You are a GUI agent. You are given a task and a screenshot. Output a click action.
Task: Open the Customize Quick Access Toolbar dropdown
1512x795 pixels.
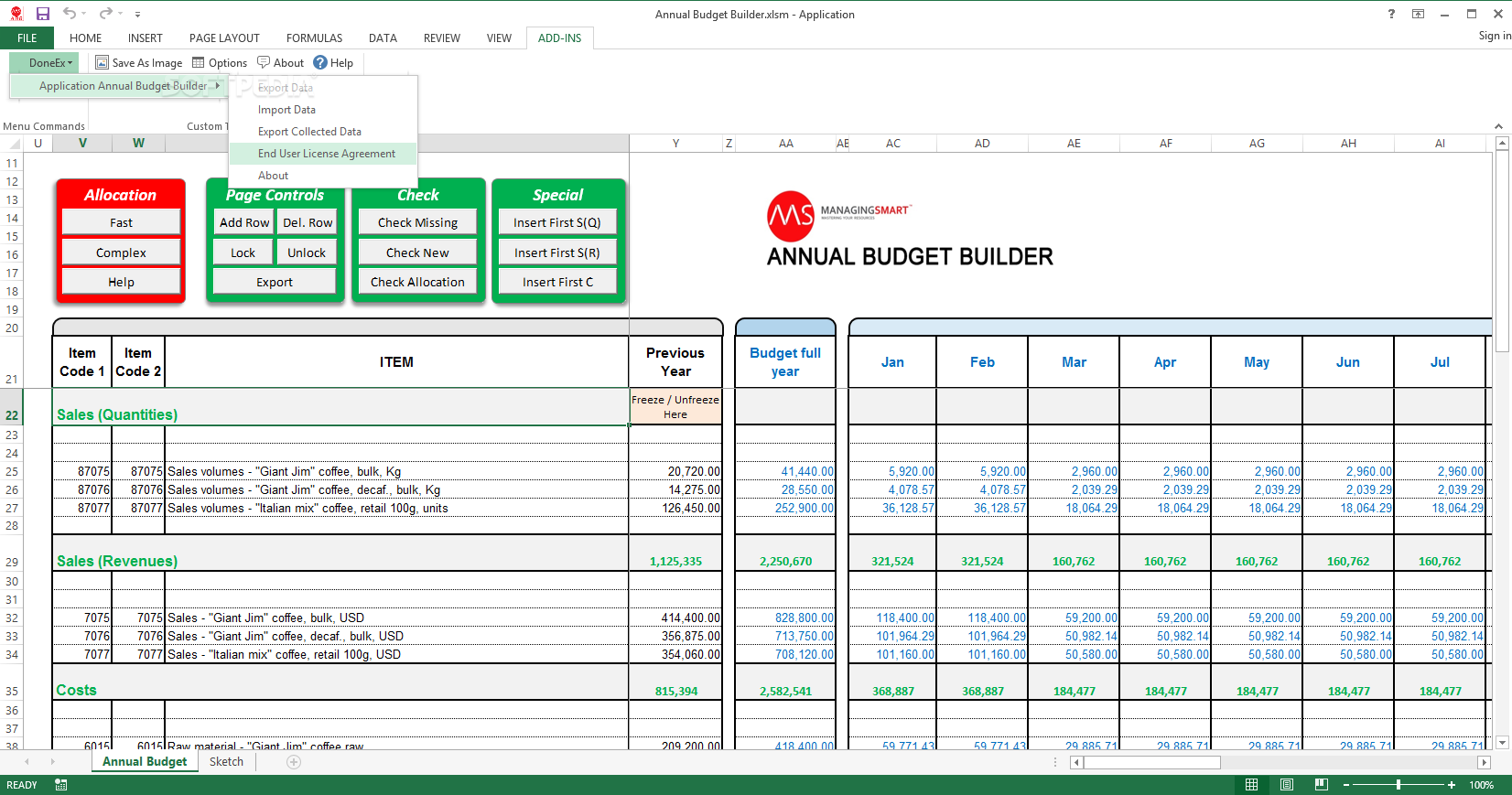pos(137,15)
